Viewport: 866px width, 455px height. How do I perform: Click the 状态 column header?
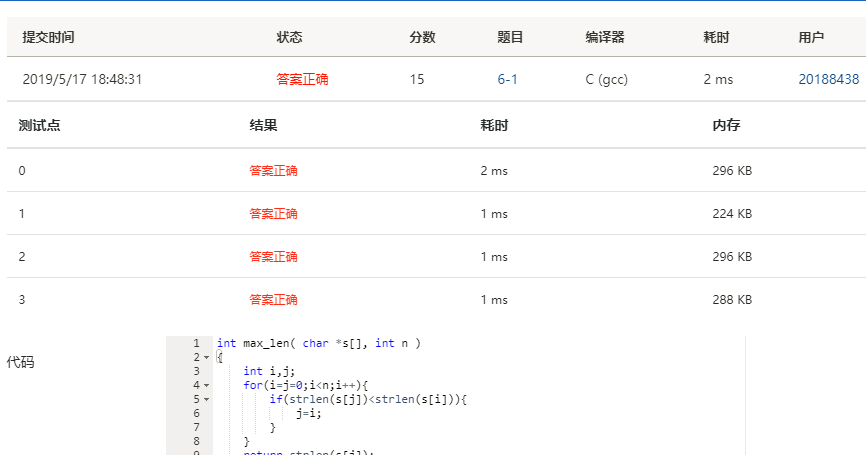pos(289,38)
